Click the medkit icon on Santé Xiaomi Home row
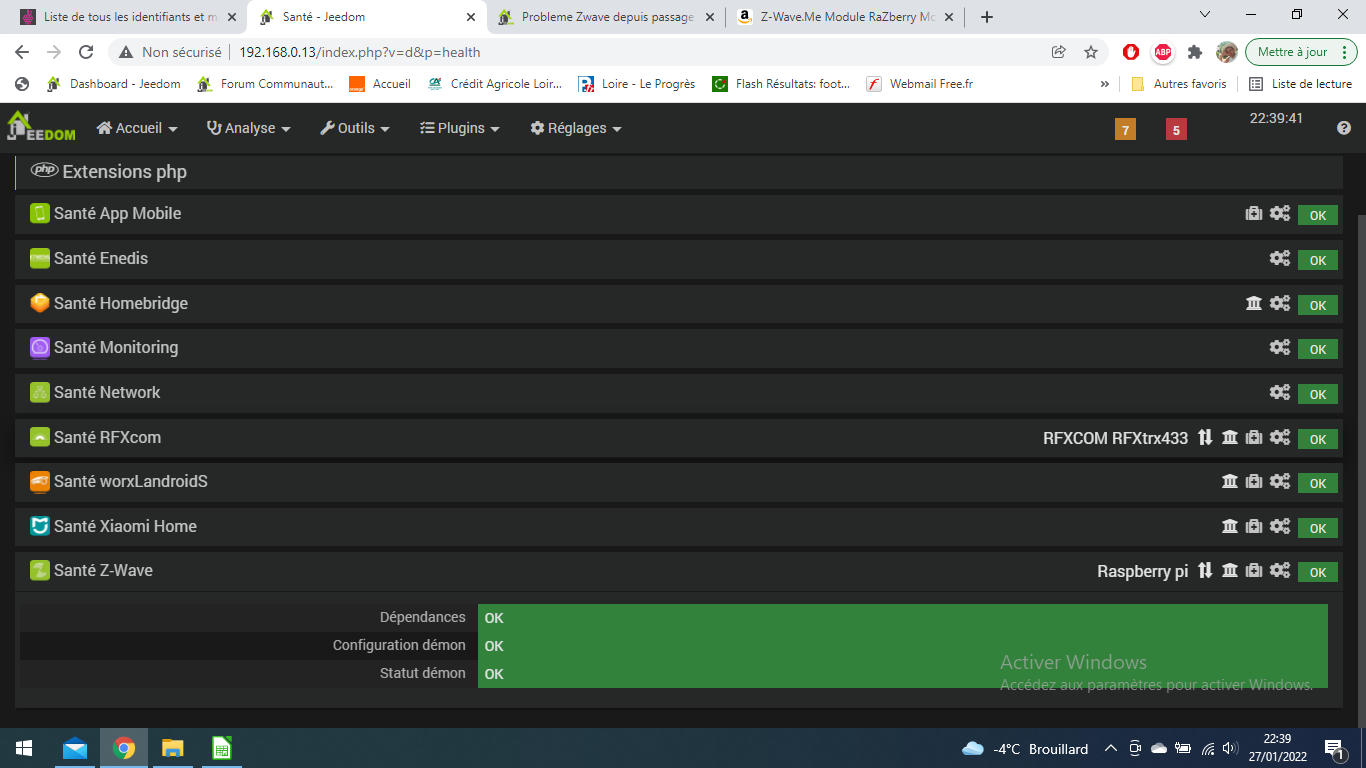 tap(1253, 526)
